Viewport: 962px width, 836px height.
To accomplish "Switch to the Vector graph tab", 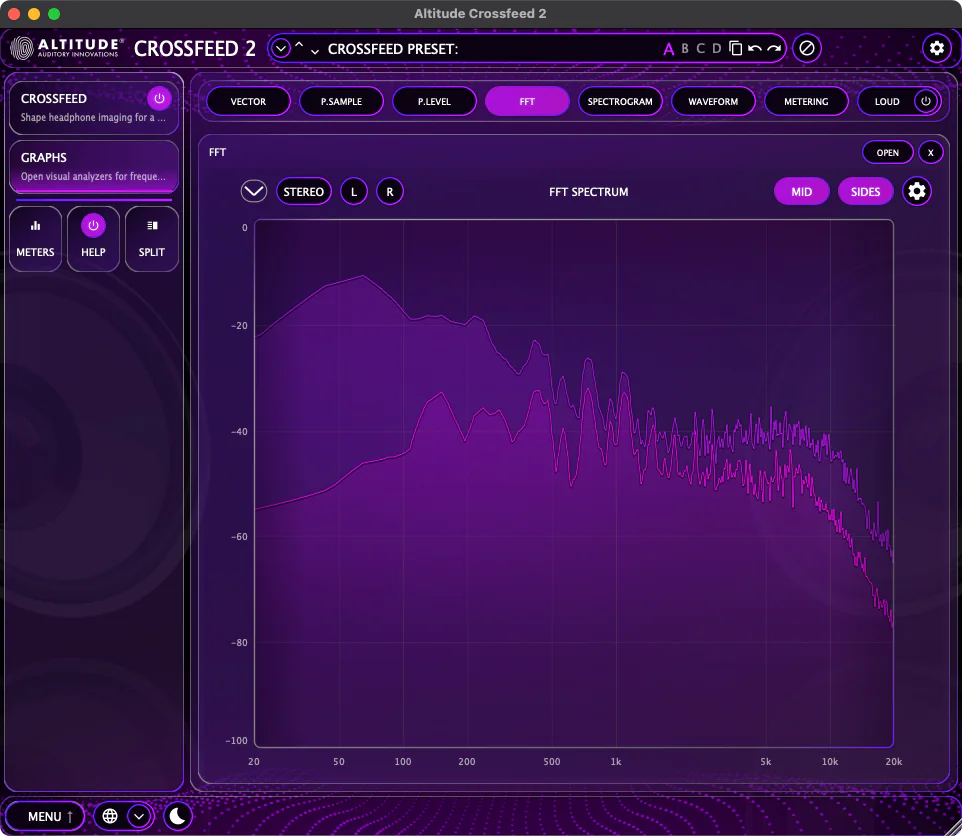I will click(248, 101).
